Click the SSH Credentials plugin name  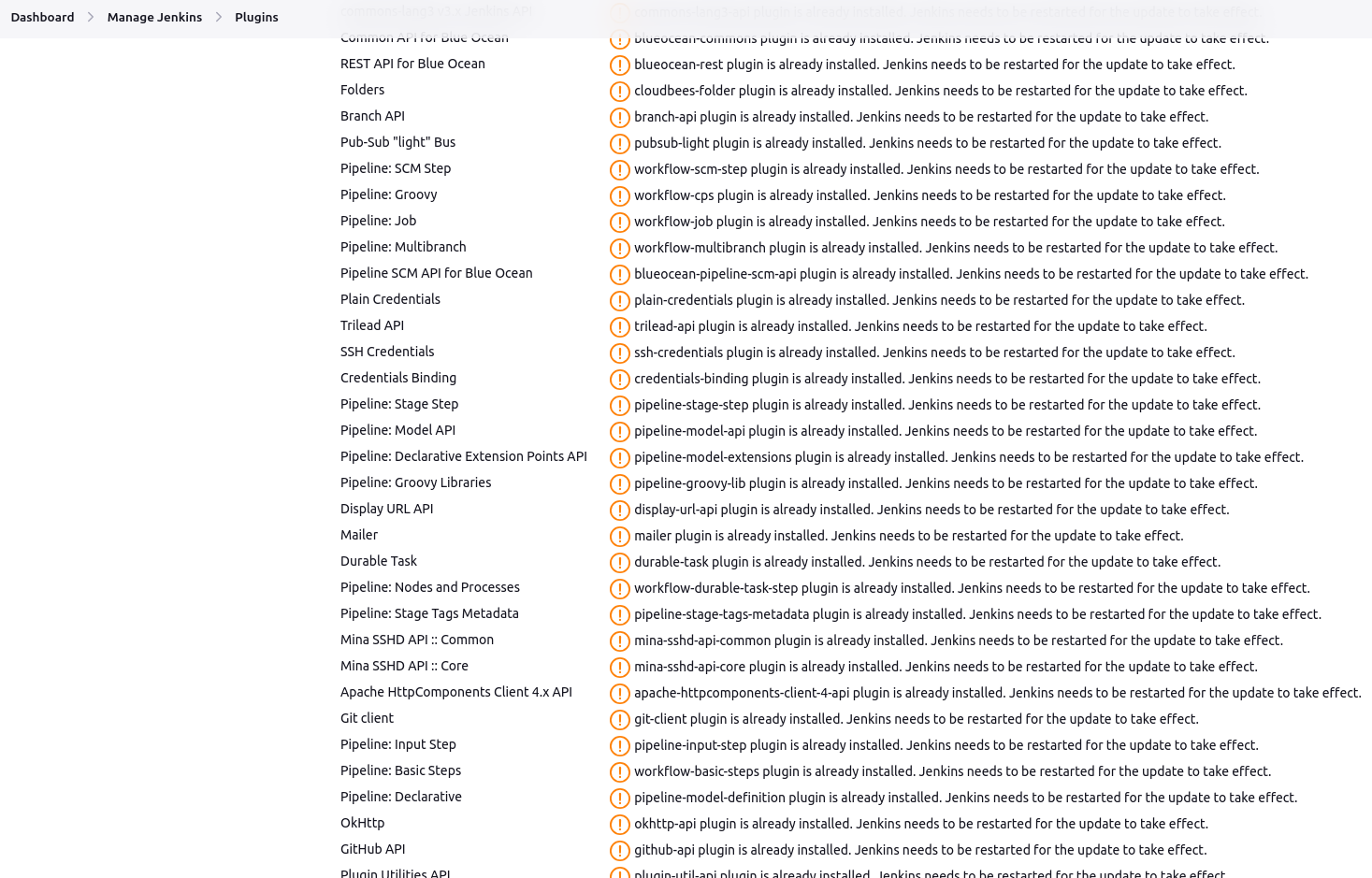click(x=387, y=352)
